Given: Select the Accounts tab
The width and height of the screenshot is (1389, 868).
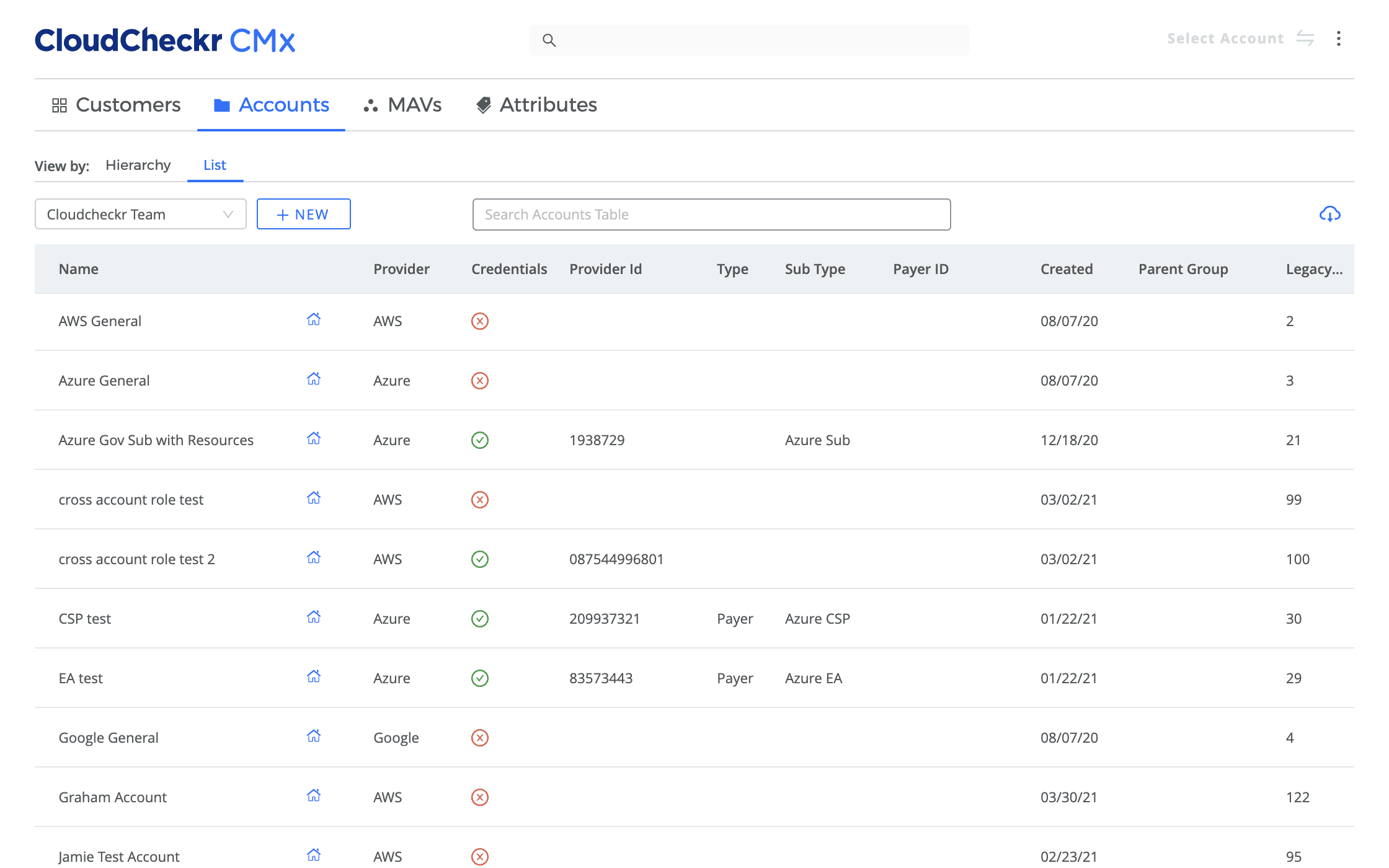Looking at the screenshot, I should [x=271, y=105].
